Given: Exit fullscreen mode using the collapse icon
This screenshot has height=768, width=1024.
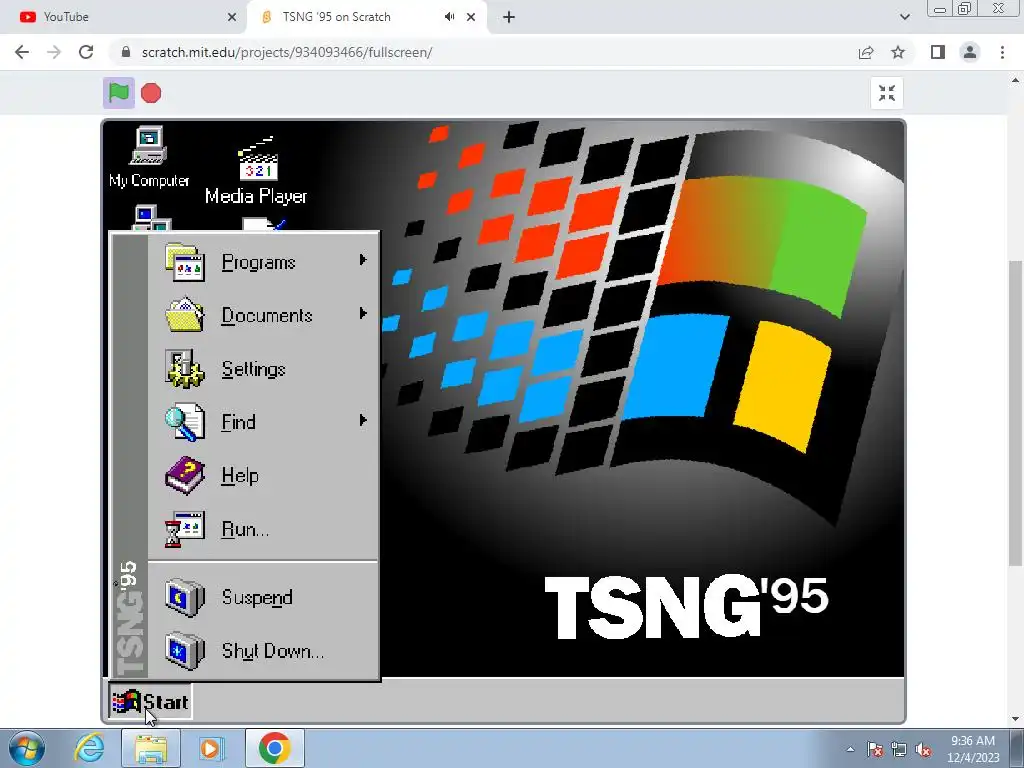Looking at the screenshot, I should 886,93.
